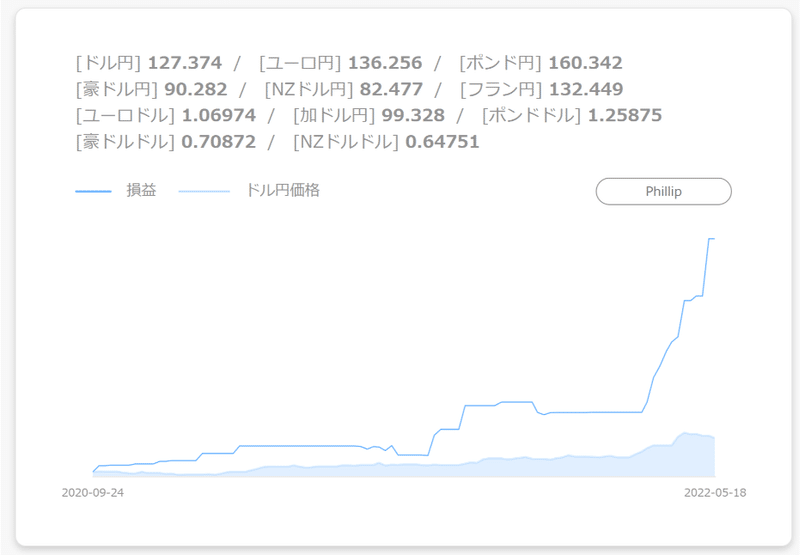Toggle the 損益 legend series
800x555 pixels.
tap(116, 191)
